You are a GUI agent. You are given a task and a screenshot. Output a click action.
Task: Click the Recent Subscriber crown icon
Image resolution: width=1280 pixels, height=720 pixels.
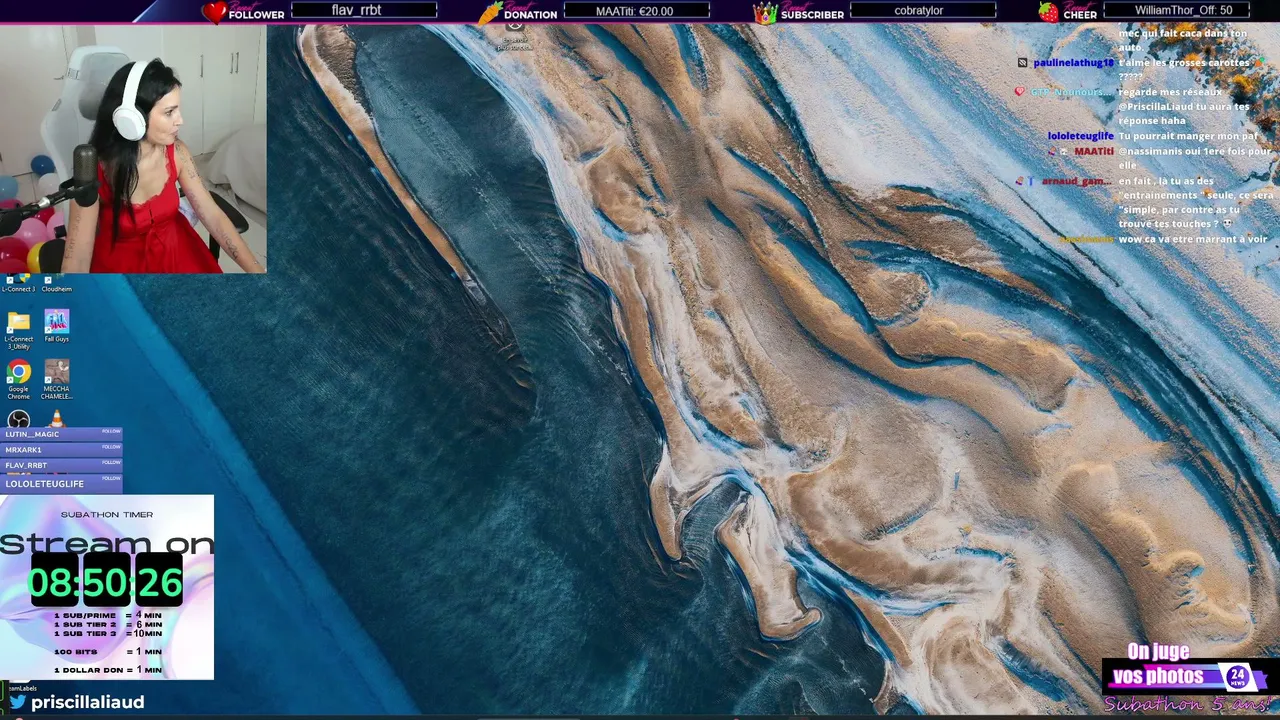click(x=765, y=12)
